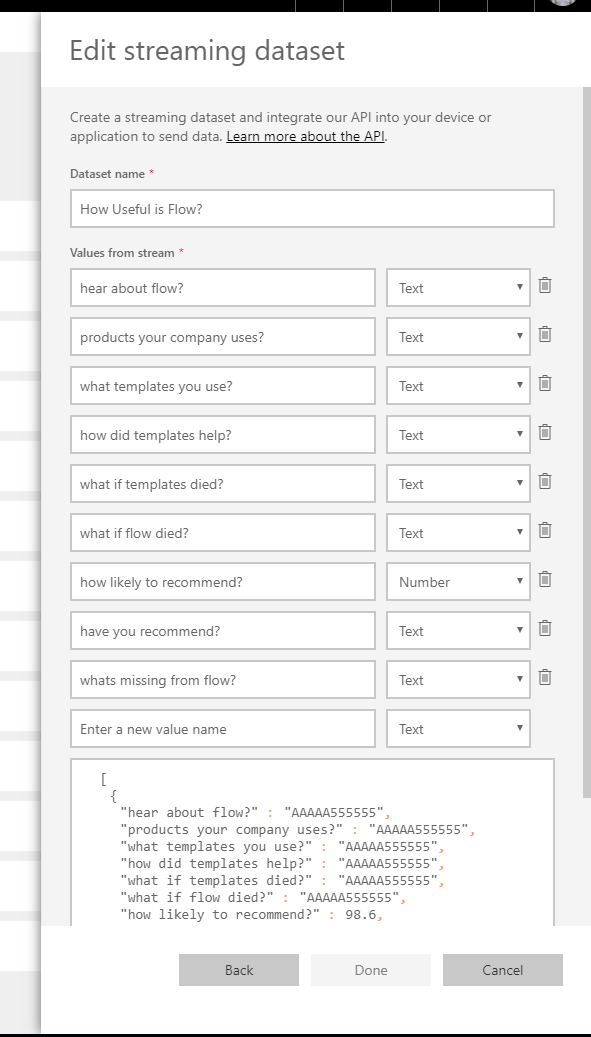
Task: Delete the 'how did templates help?' field
Action: (x=545, y=433)
